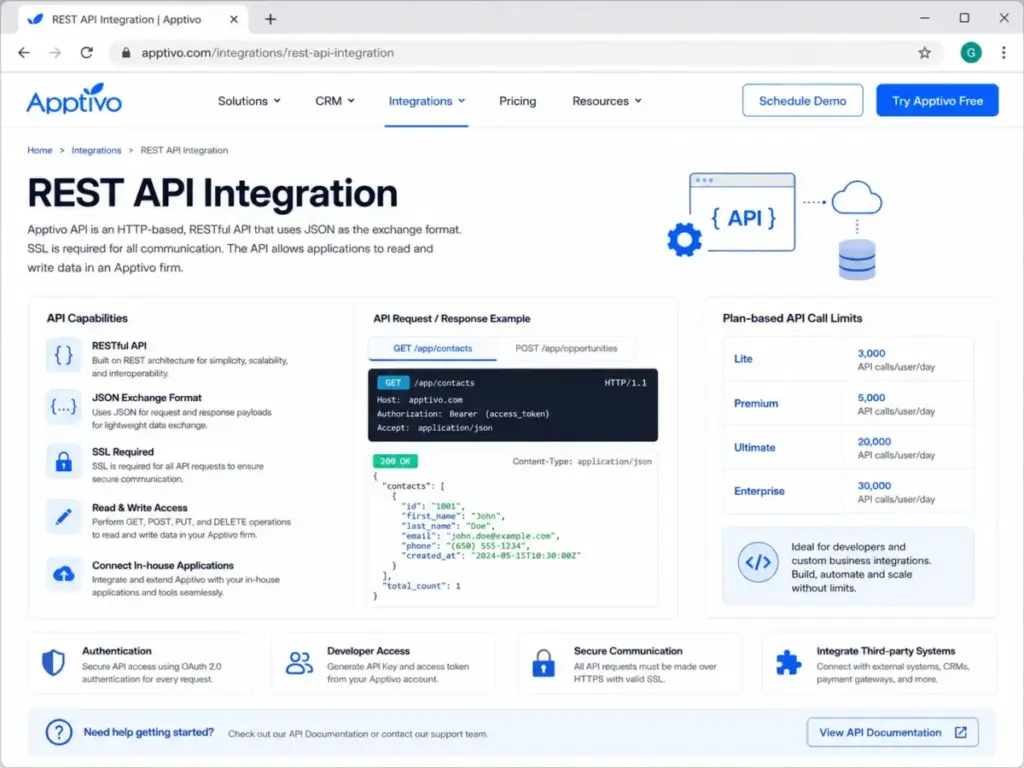Click the JSON Exchange Format icon
Viewport: 1024px width, 768px height.
tap(63, 408)
